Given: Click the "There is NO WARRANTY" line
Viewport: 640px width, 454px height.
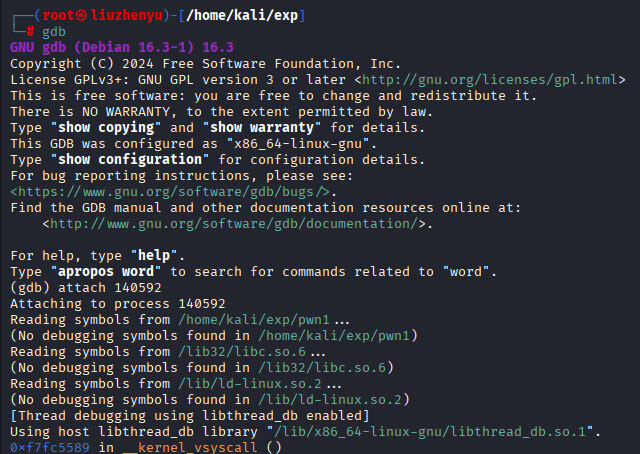Looking at the screenshot, I should [221, 112].
